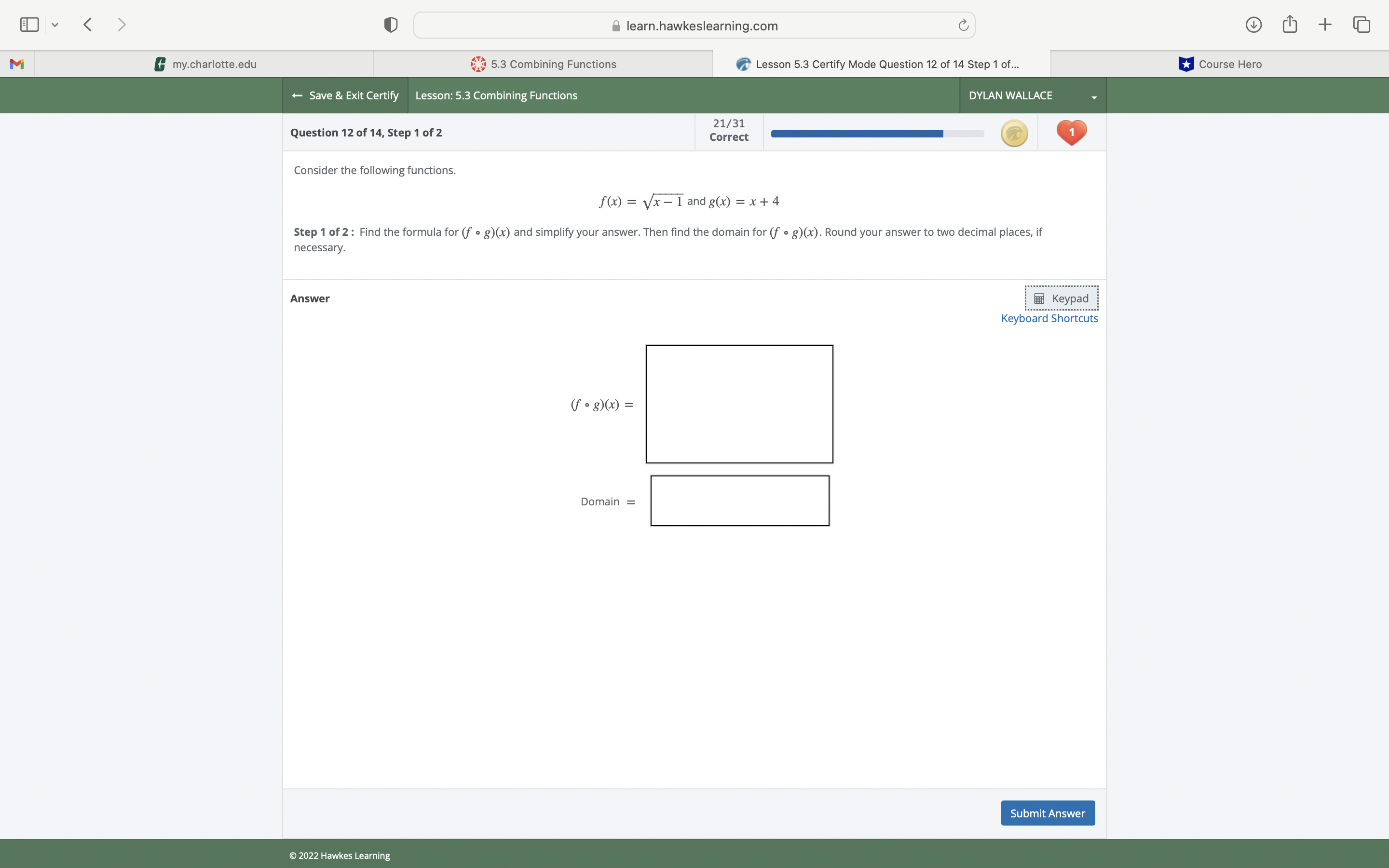This screenshot has width=1389, height=868.
Task: Click the Safari sidebar toggle icon
Action: click(x=29, y=25)
